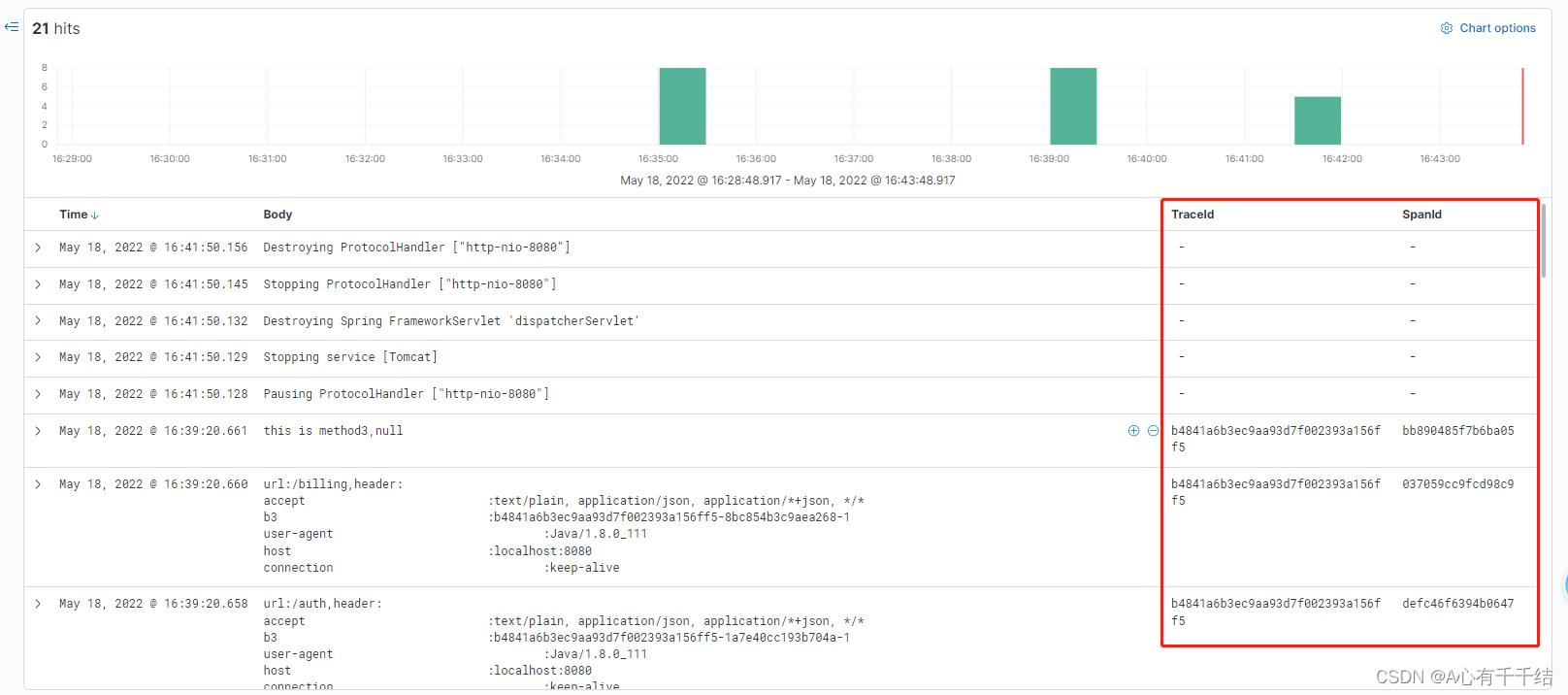Image resolution: width=1568 pixels, height=695 pixels.
Task: Filter for value with the plus icon
Action: (1133, 431)
